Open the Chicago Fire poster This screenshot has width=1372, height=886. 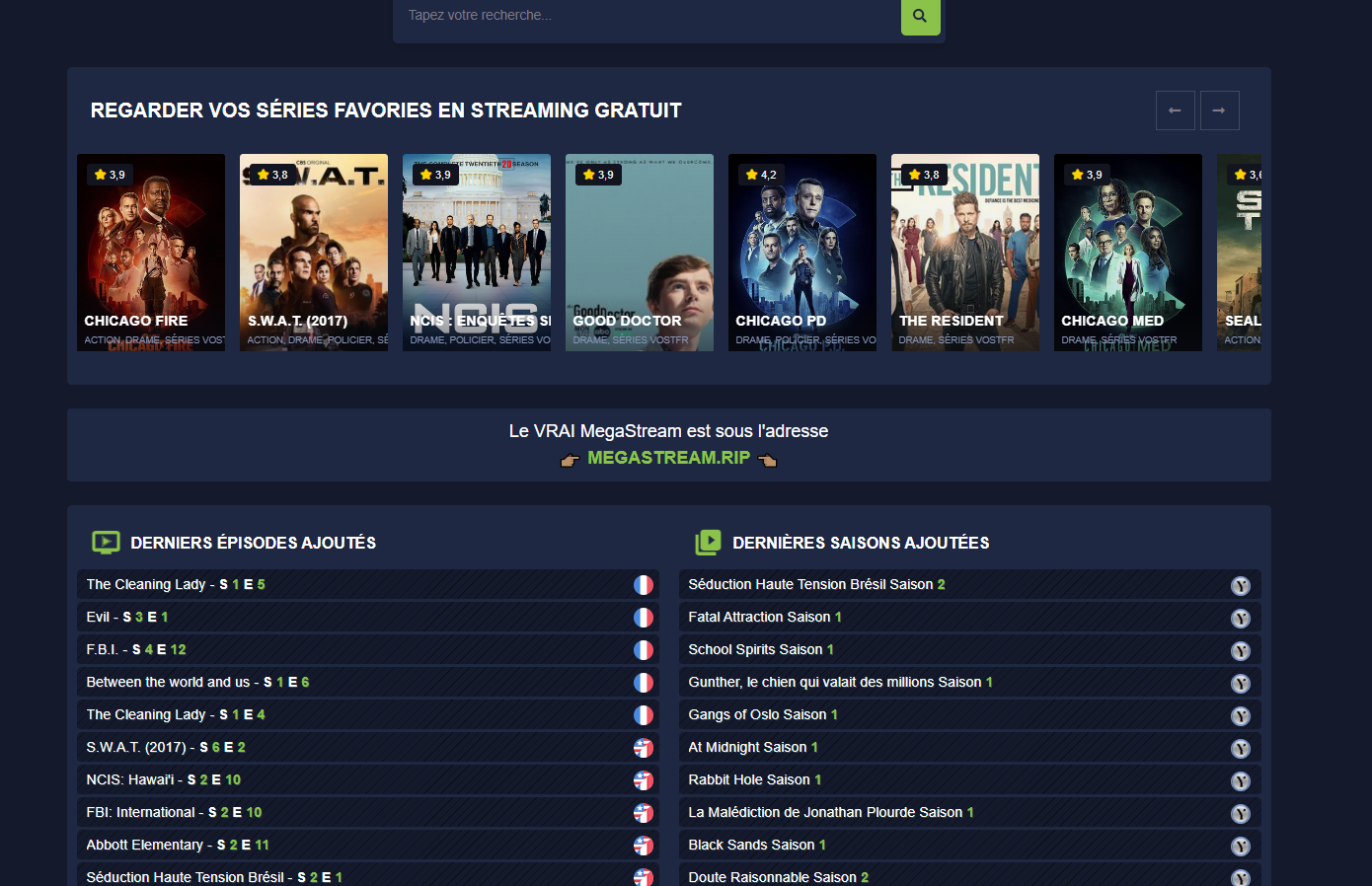(151, 253)
